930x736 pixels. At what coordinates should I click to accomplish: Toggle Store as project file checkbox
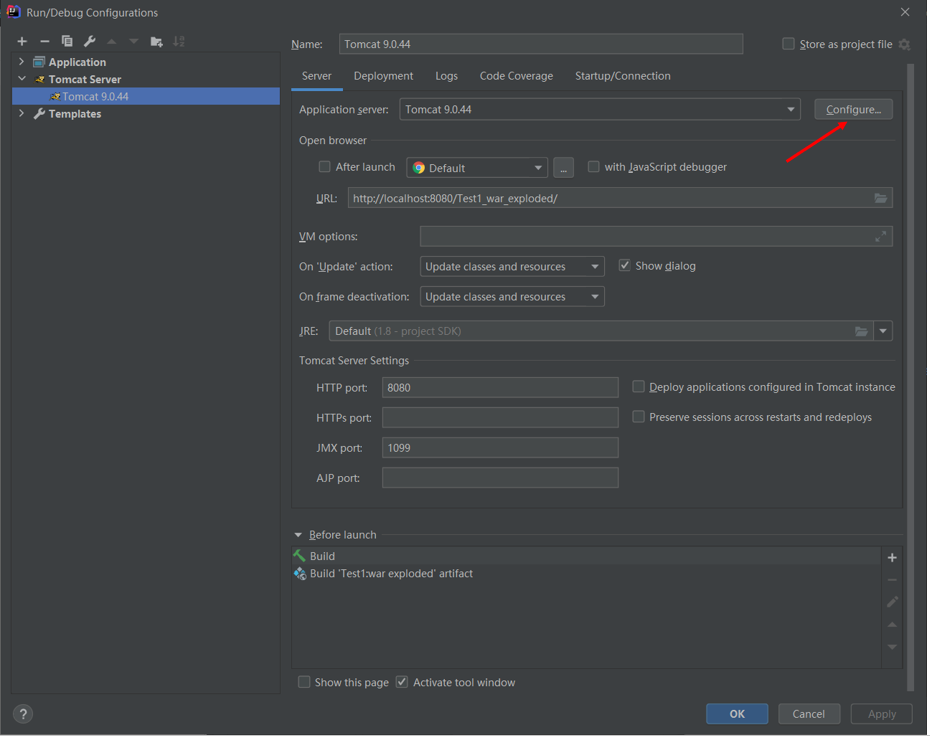click(788, 44)
